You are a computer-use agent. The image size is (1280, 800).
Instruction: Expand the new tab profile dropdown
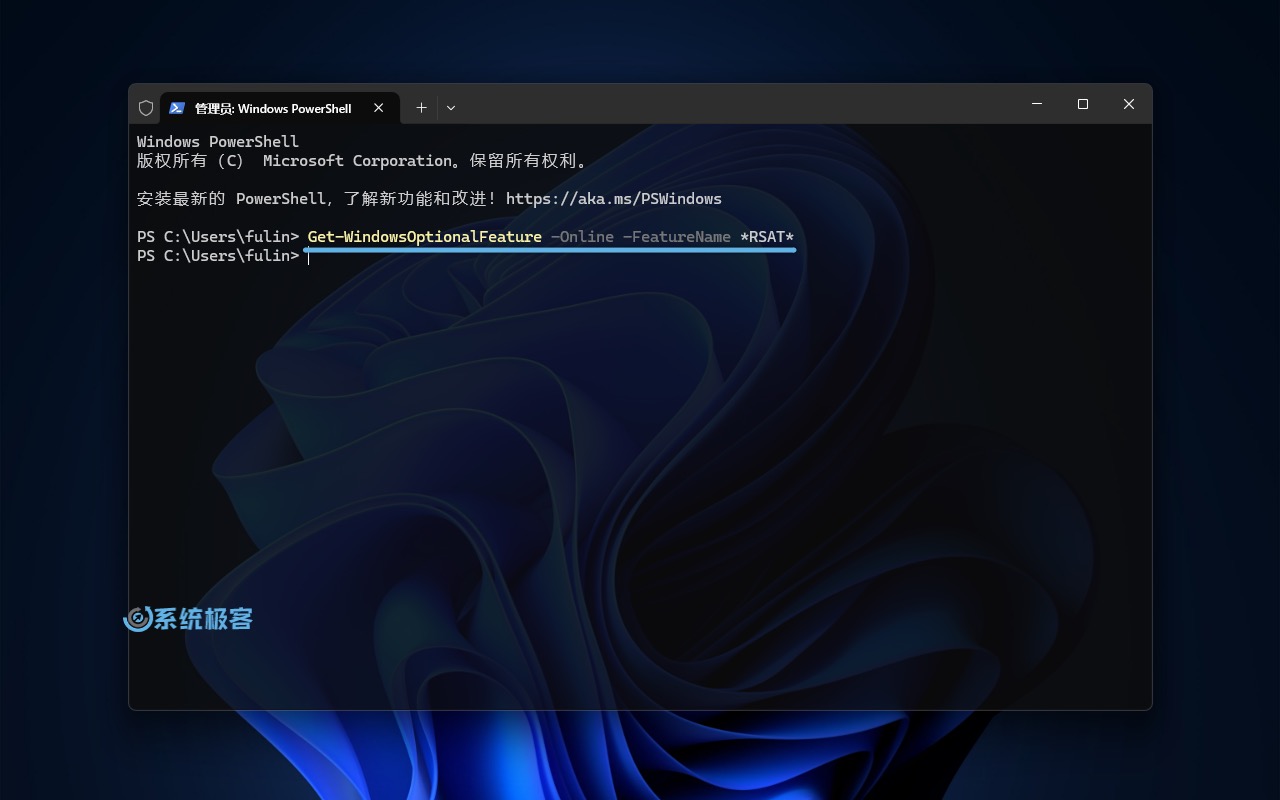pos(451,108)
